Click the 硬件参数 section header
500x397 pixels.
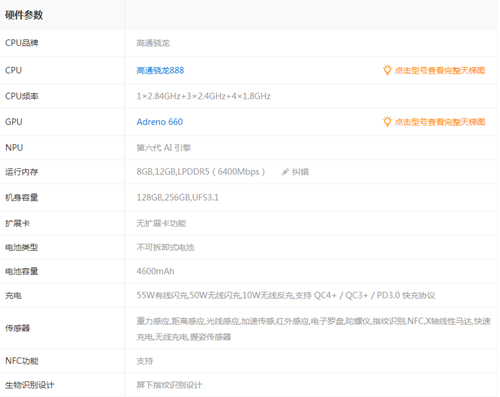(x=24, y=15)
